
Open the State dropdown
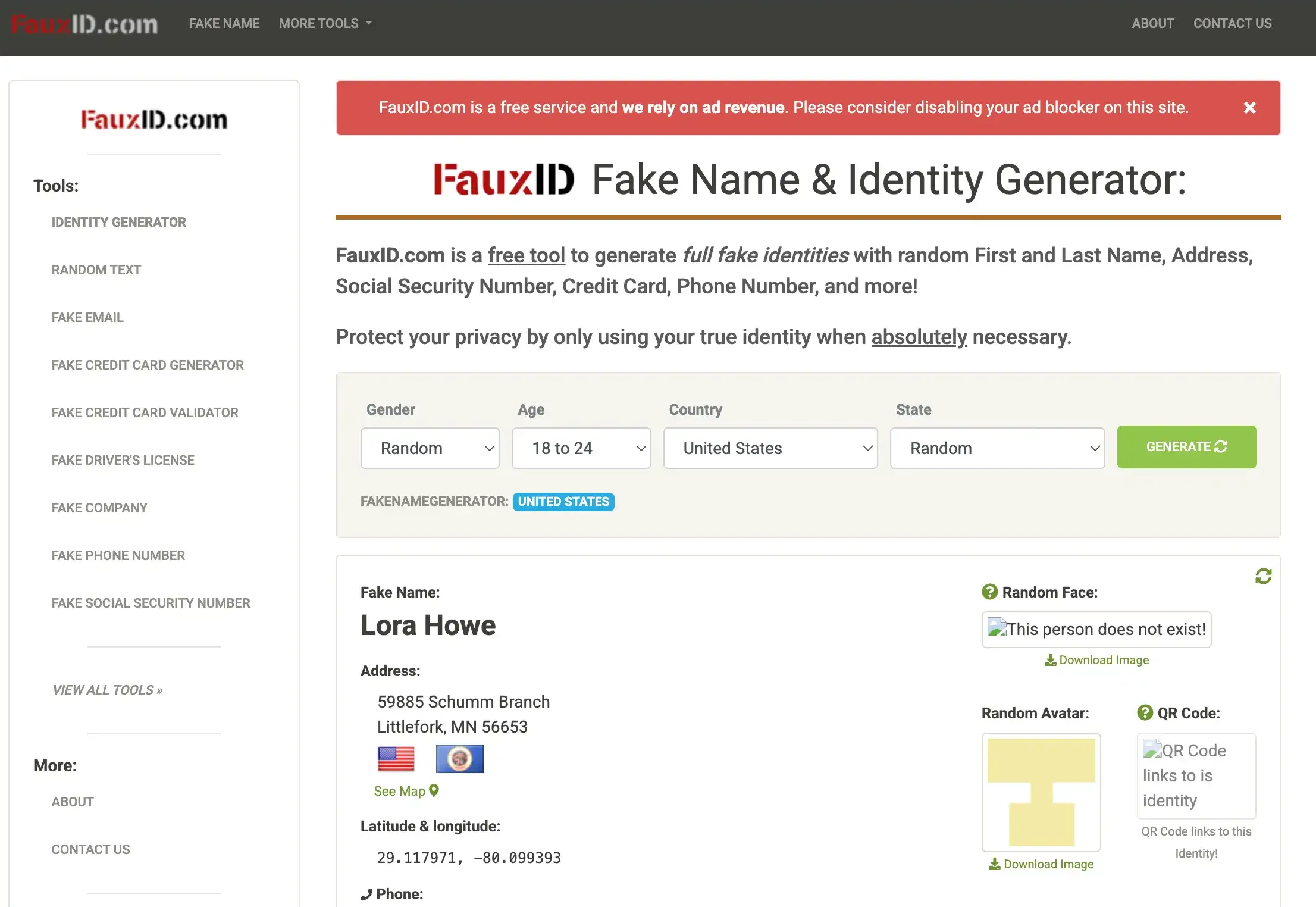point(997,448)
